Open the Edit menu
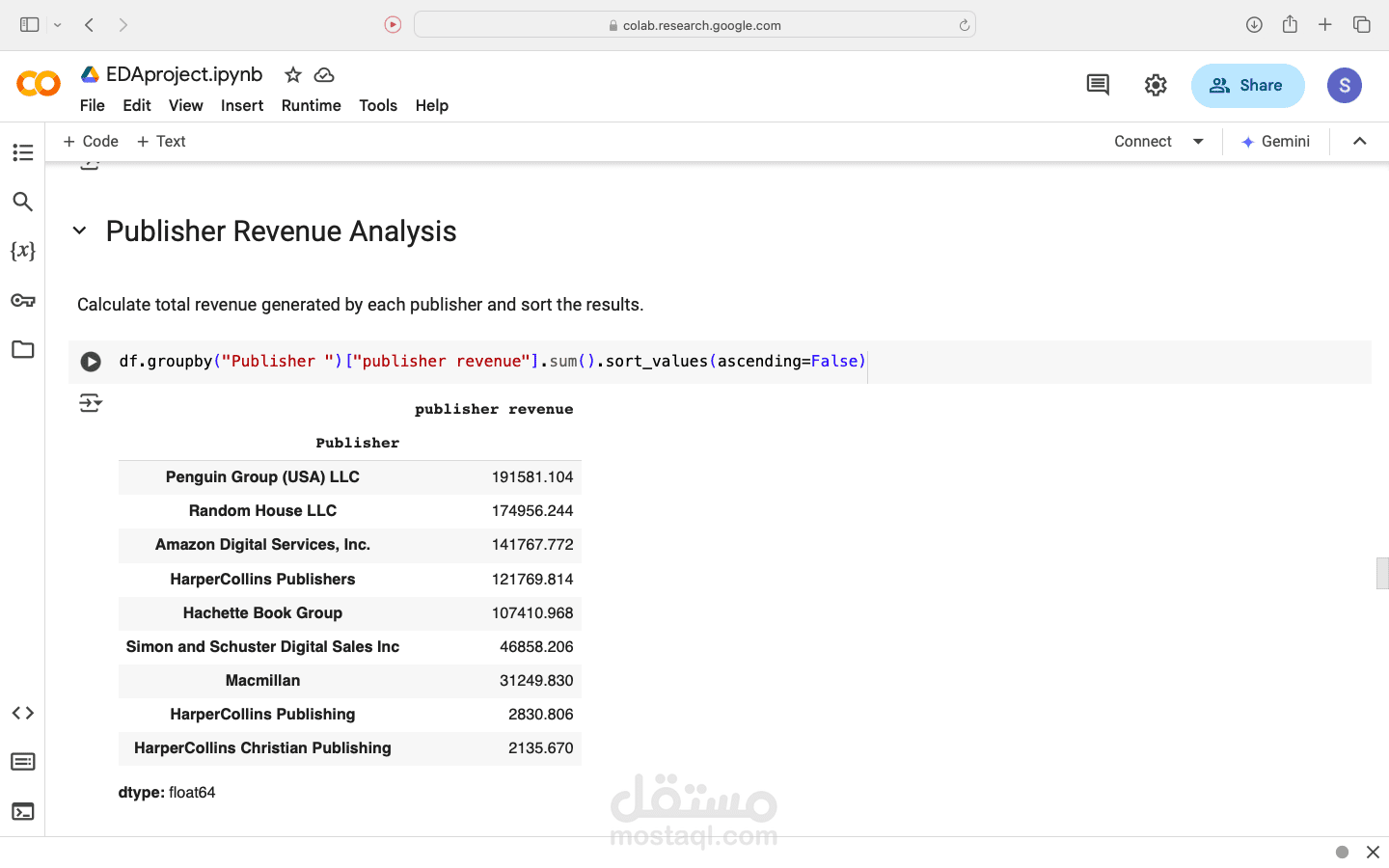Screen dimensions: 1389x868 137,105
